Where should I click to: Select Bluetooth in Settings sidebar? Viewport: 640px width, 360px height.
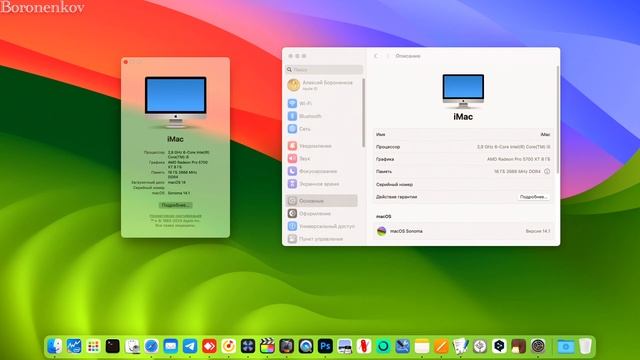[322, 116]
